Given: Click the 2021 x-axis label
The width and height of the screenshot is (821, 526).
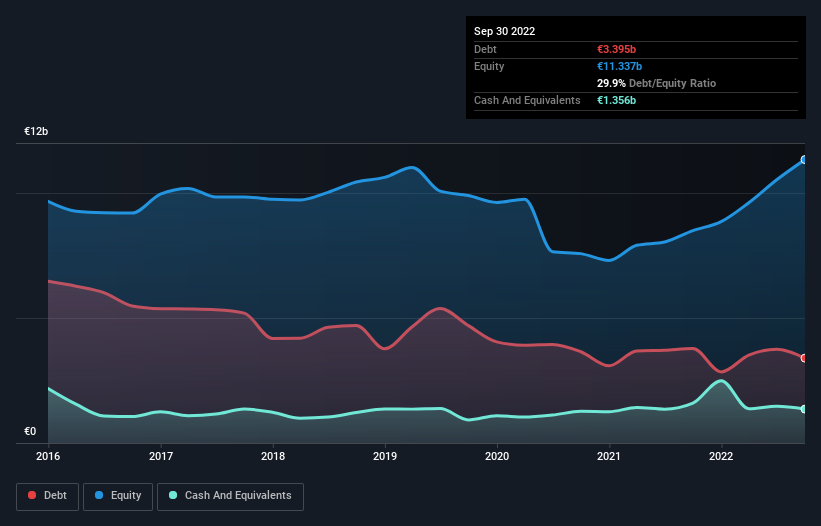Looking at the screenshot, I should (x=609, y=456).
